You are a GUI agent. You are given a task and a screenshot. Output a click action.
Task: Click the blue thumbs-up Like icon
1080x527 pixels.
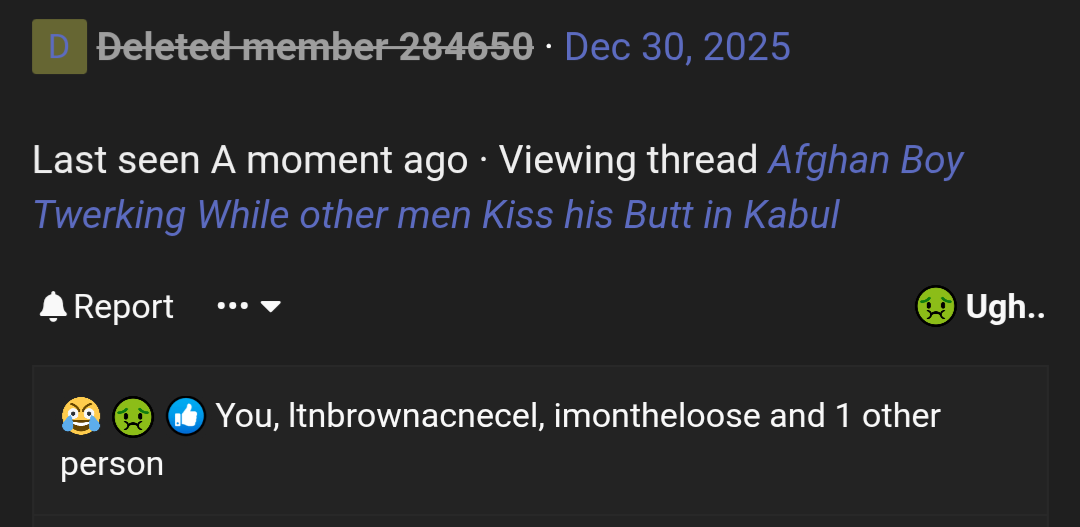tap(186, 415)
